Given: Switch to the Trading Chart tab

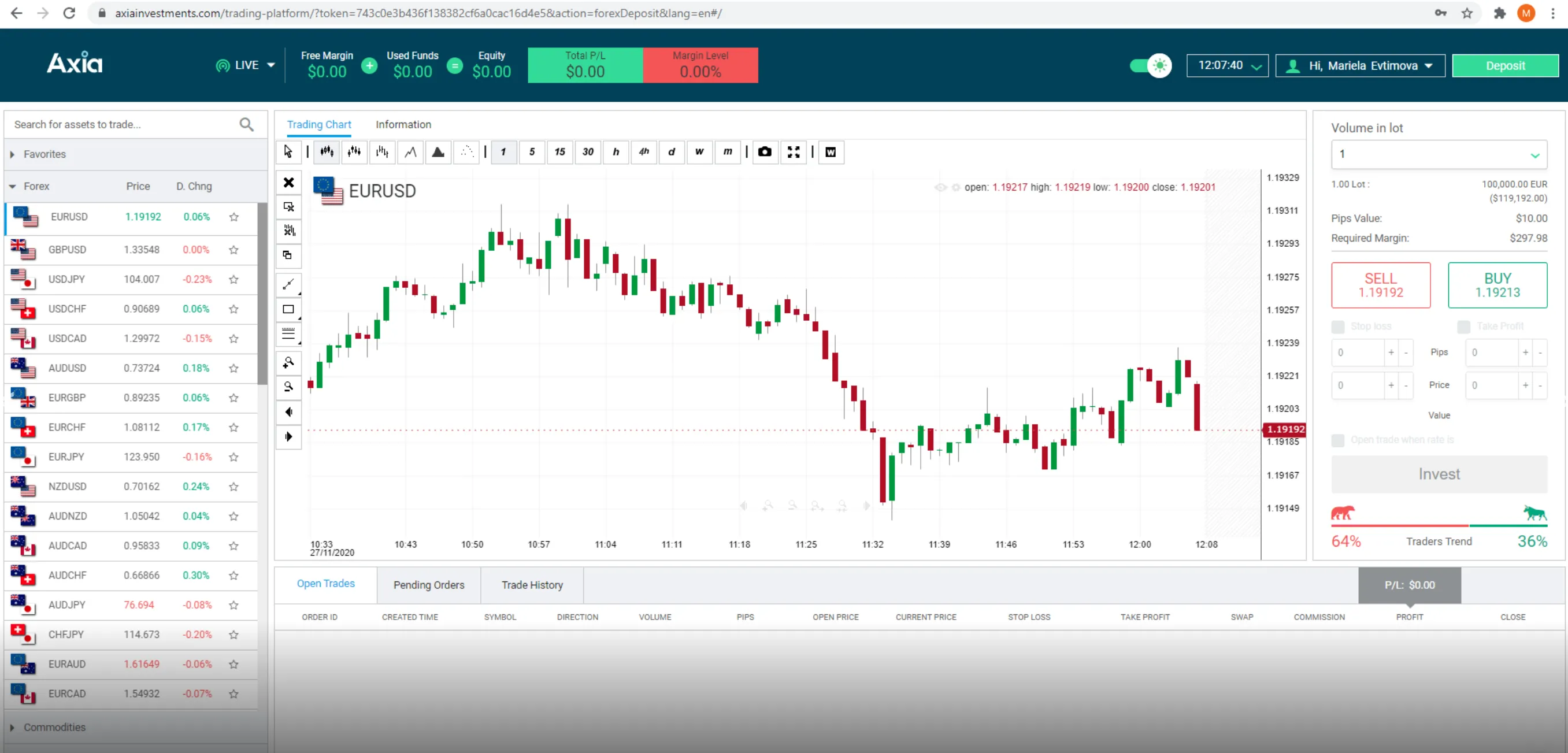Looking at the screenshot, I should [319, 124].
